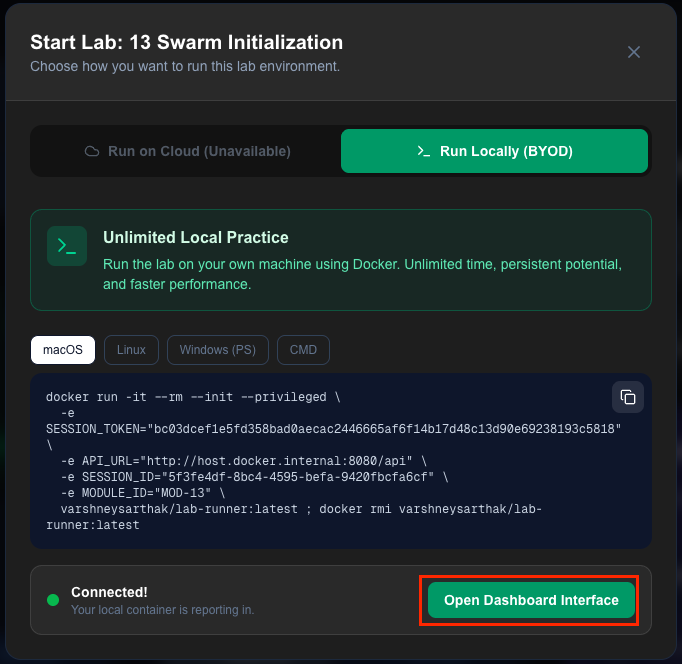
Task: Select the Run Locally (BYOD) option
Action: pos(494,151)
